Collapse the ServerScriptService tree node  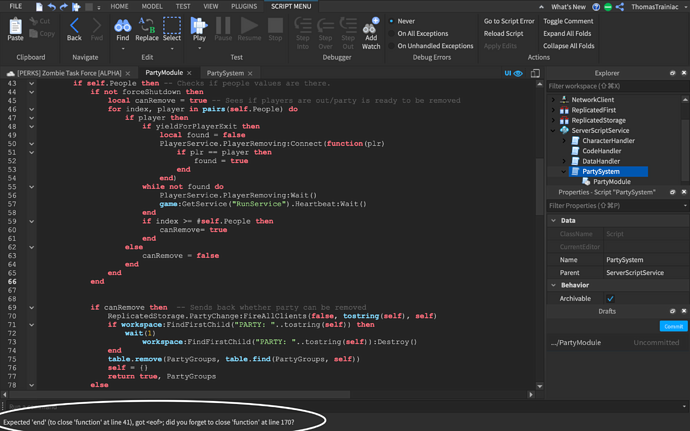(x=553, y=130)
